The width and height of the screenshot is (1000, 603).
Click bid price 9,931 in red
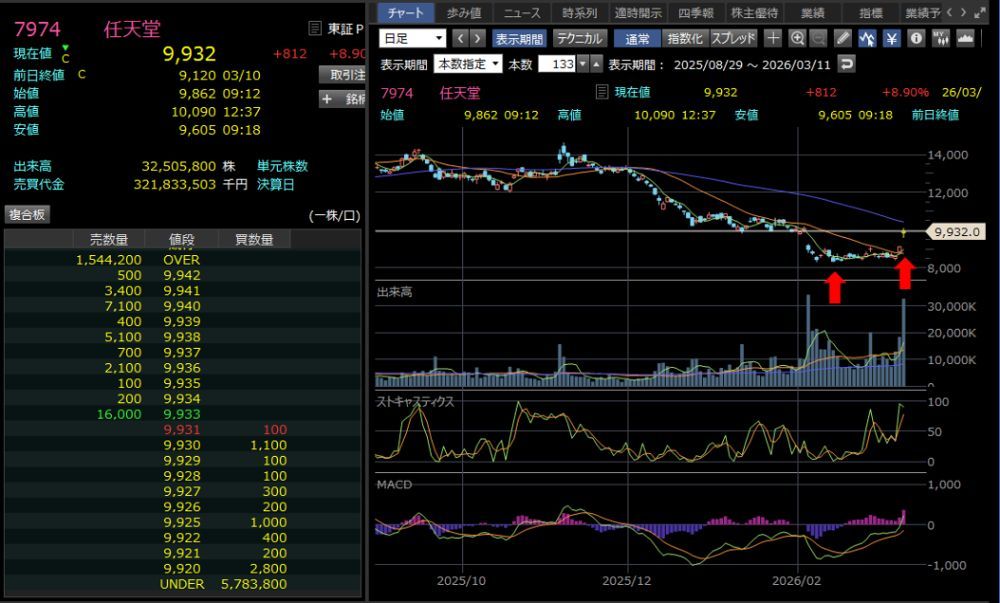click(x=182, y=430)
